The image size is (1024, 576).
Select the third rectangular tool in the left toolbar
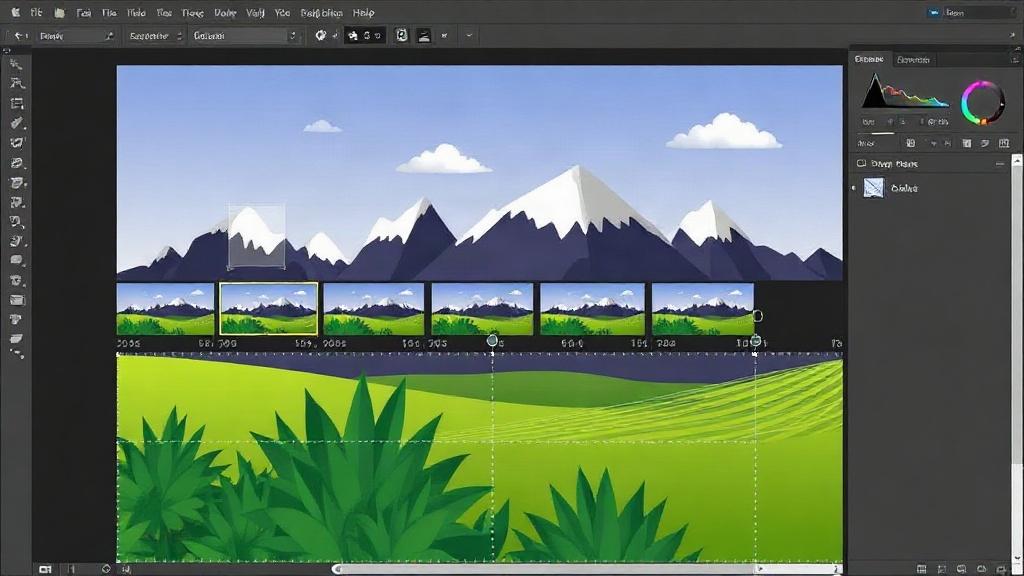[17, 103]
